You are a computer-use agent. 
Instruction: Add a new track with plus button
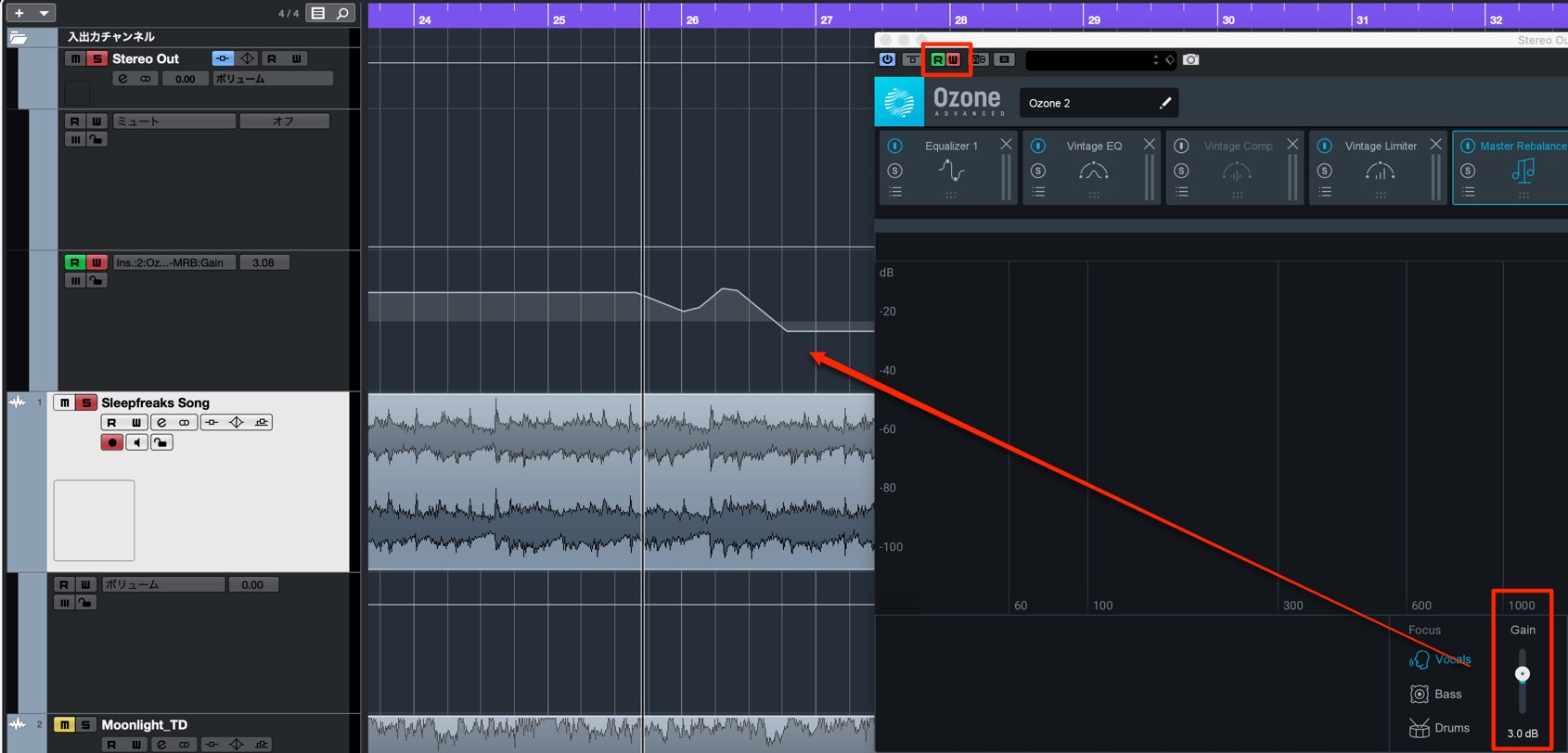(19, 13)
